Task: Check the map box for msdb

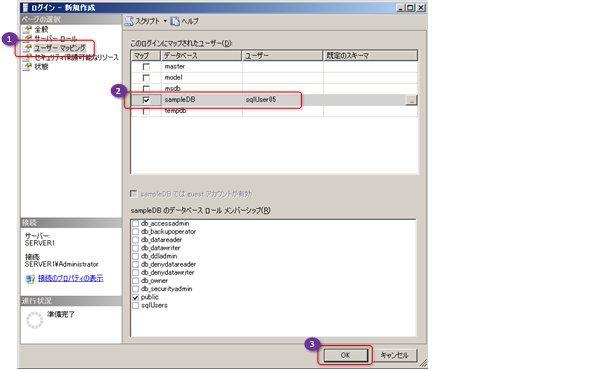Action: pos(146,88)
